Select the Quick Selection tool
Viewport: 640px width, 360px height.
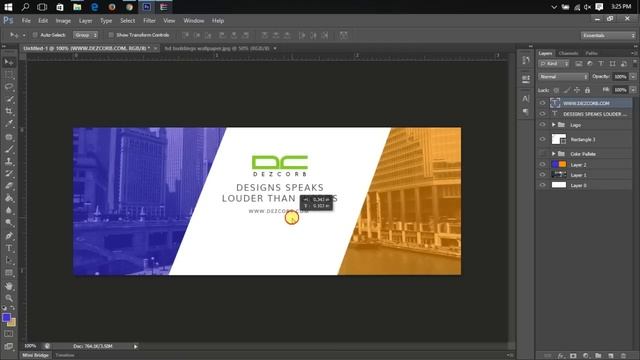coord(9,99)
